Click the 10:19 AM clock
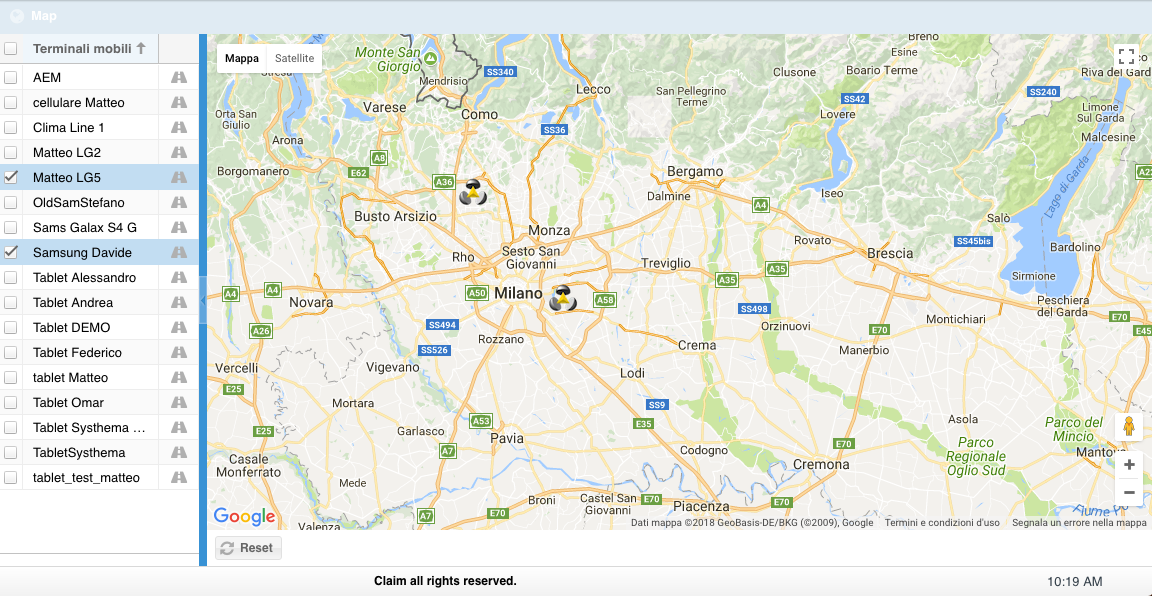 pyautogui.click(x=1074, y=581)
